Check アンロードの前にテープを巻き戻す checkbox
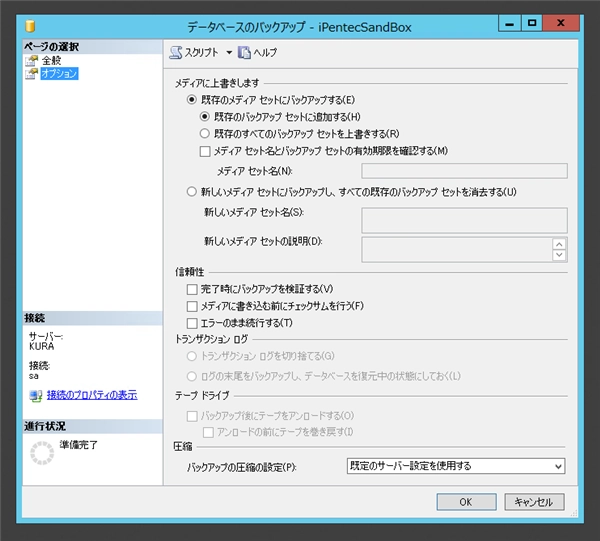 click(208, 432)
